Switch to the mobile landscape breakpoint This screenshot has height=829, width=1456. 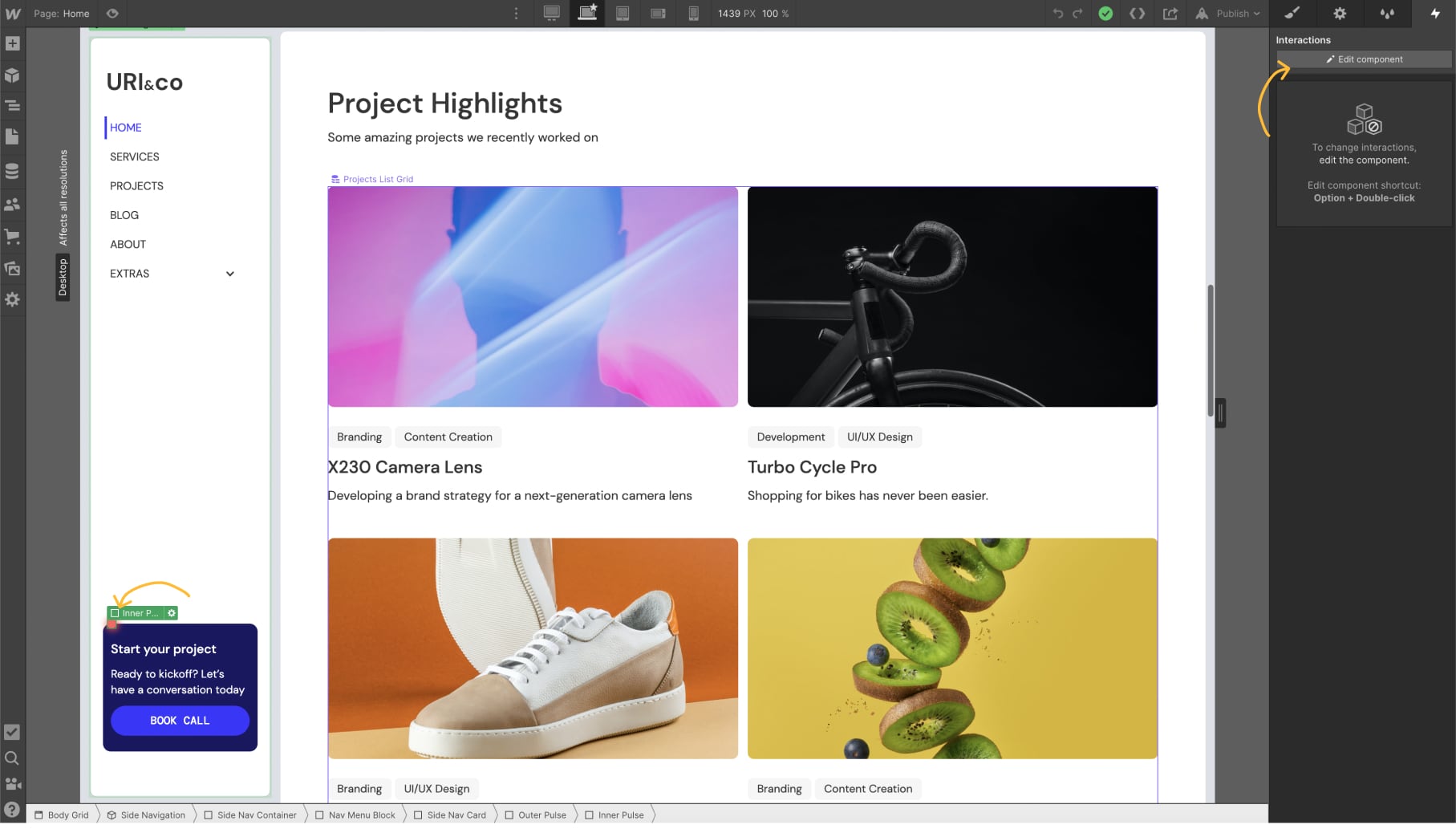coord(658,14)
